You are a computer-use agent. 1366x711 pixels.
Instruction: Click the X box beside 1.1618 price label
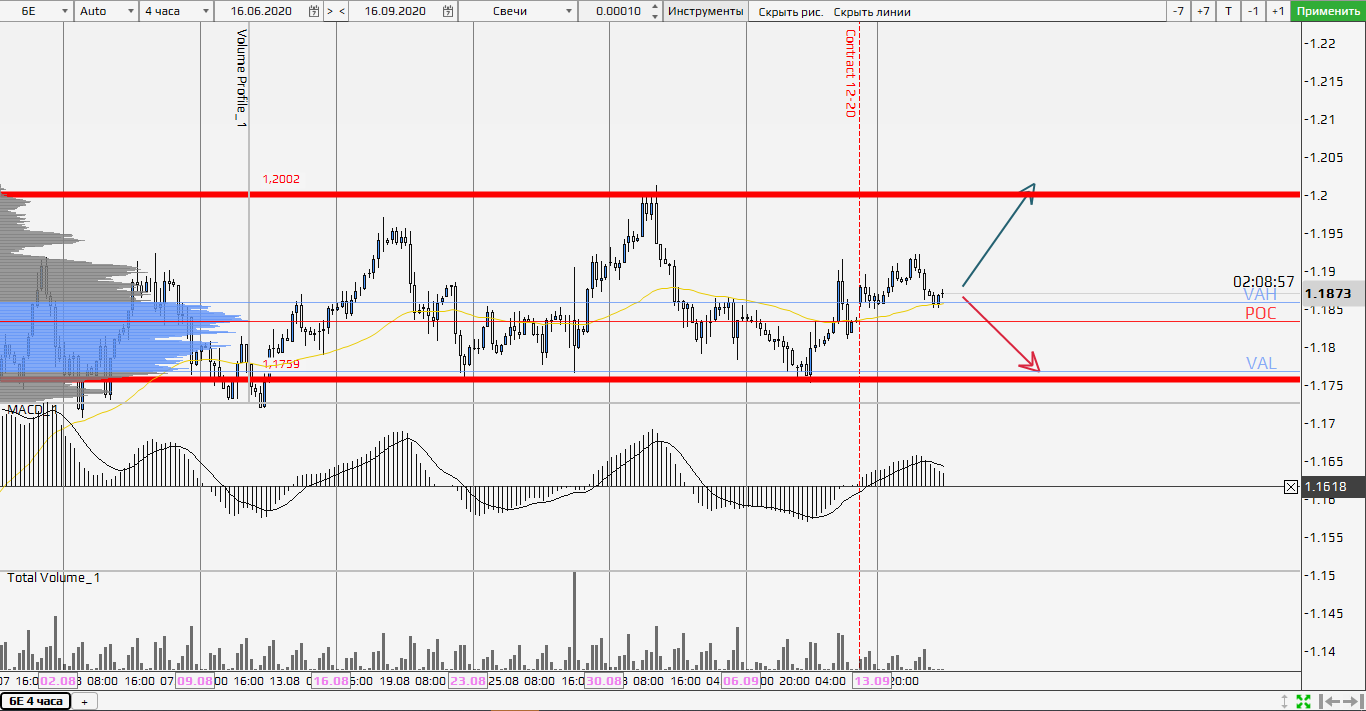tap(1290, 487)
